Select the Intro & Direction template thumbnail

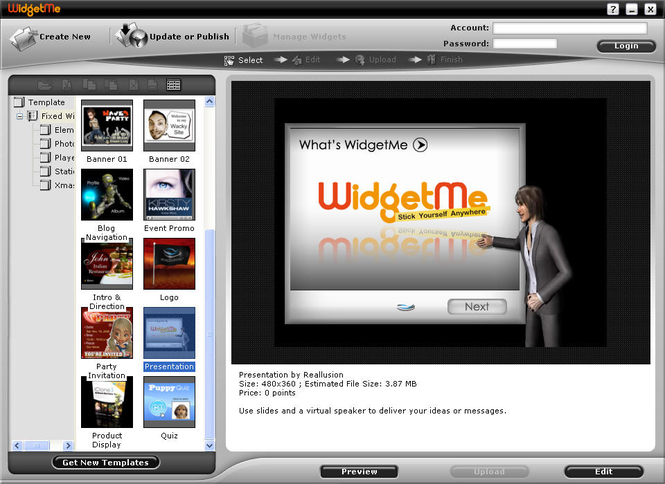pyautogui.click(x=107, y=264)
